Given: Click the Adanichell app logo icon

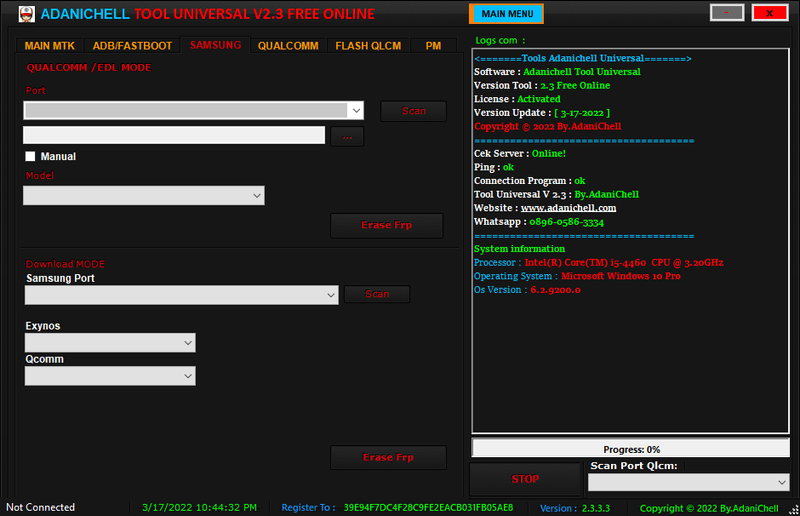Looking at the screenshot, I should coord(27,14).
